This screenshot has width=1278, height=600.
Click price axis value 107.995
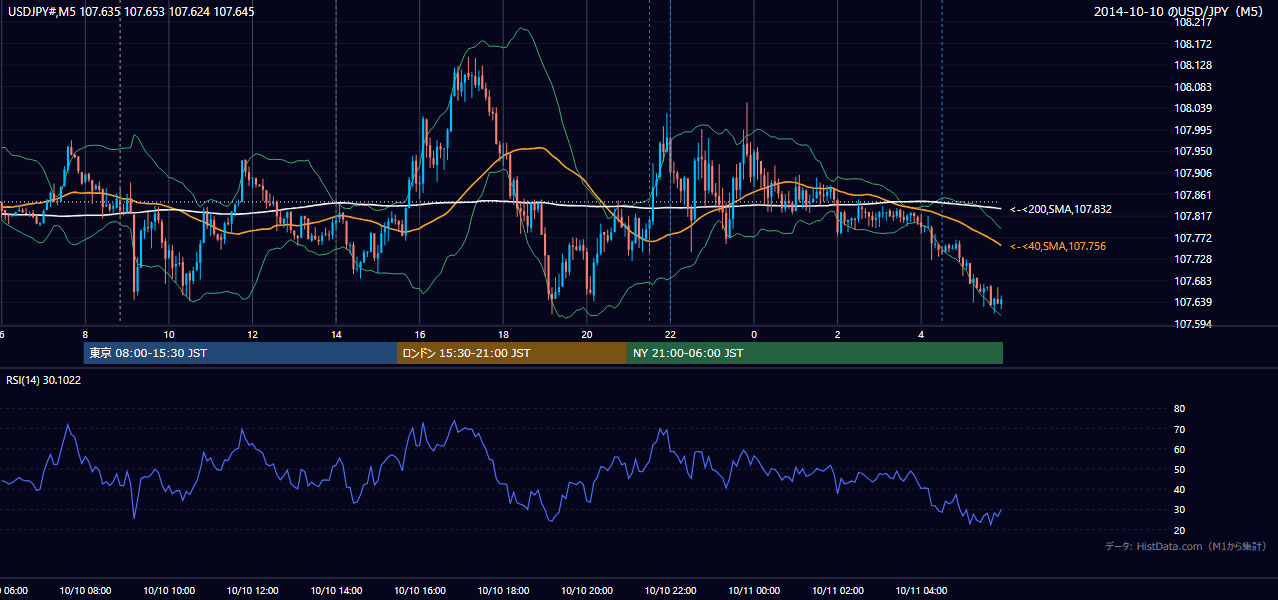pyautogui.click(x=1193, y=130)
